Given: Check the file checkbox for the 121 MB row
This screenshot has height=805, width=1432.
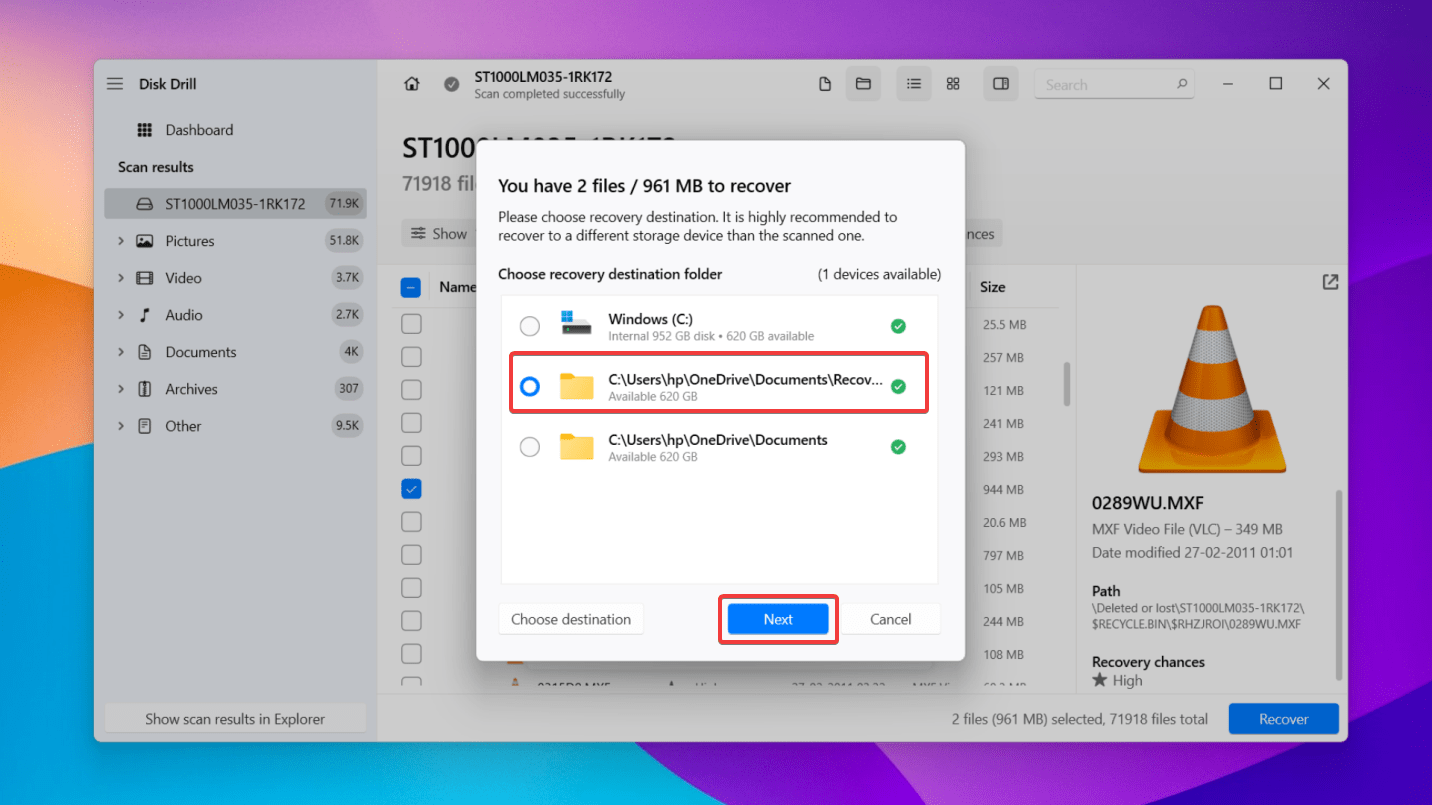Looking at the screenshot, I should point(411,390).
